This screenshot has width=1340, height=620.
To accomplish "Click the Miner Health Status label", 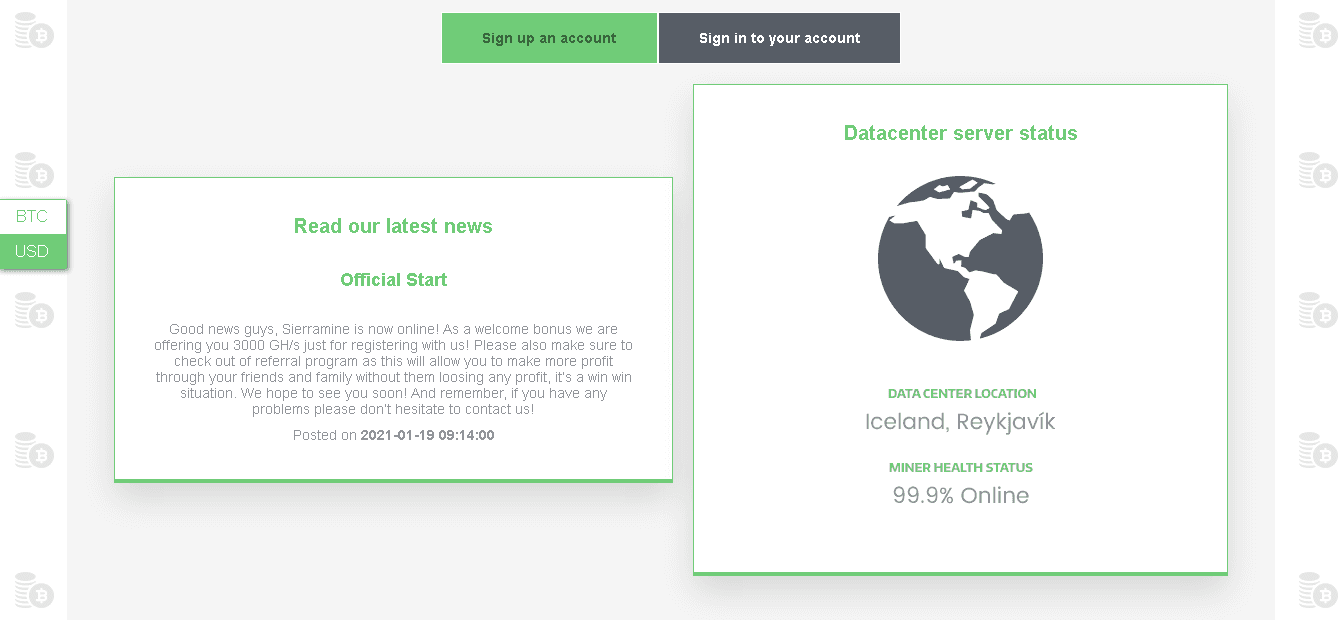I will (x=960, y=467).
